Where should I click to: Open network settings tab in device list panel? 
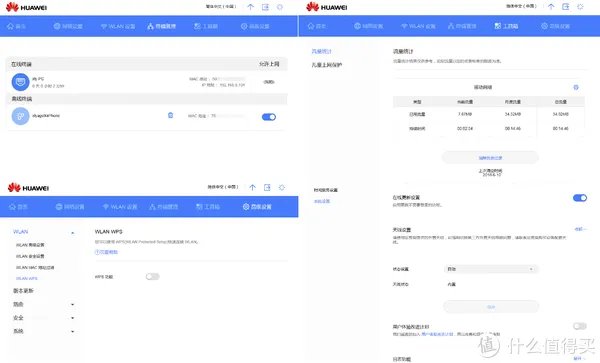point(68,26)
